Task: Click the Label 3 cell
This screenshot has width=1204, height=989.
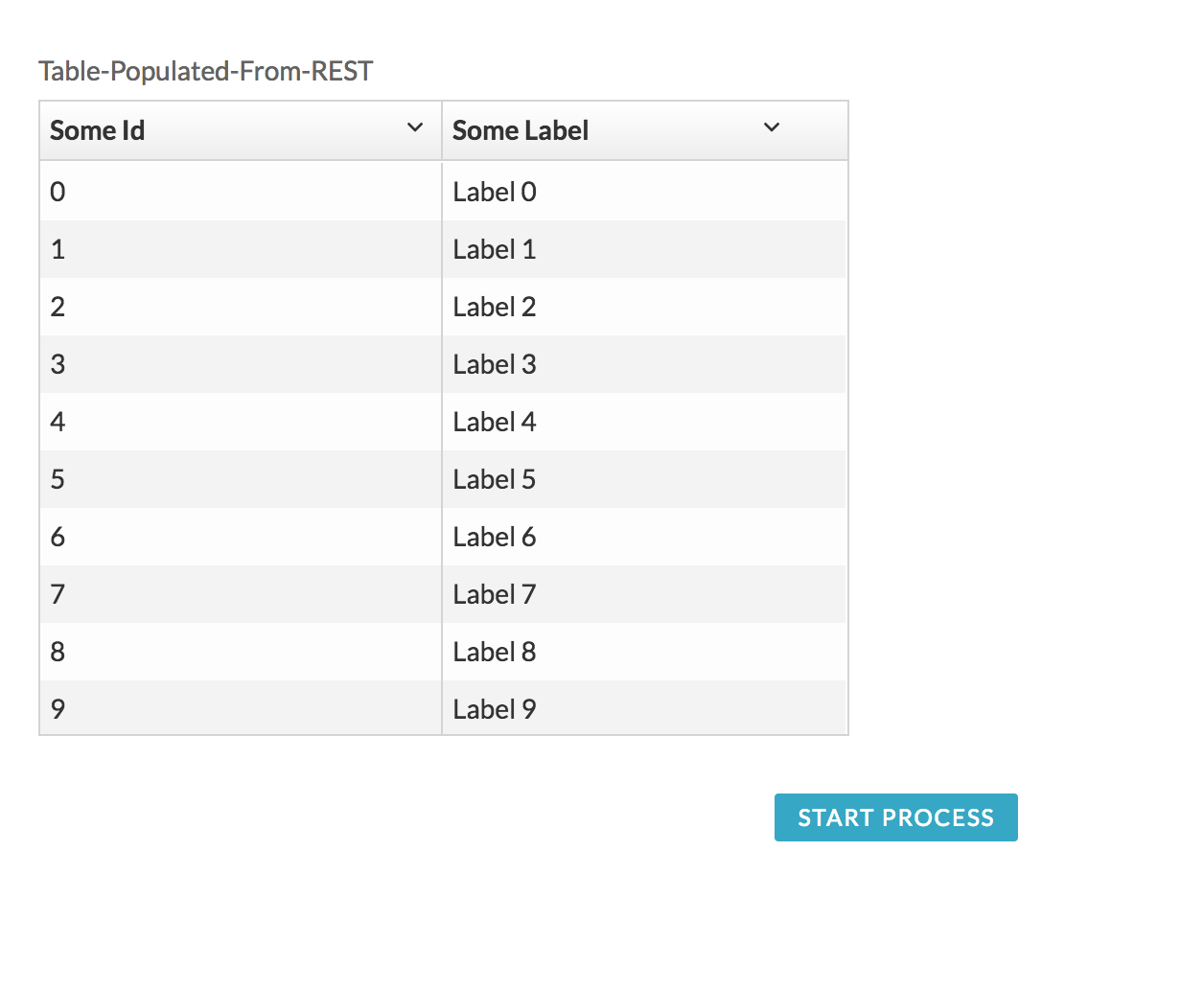Action: [644, 364]
